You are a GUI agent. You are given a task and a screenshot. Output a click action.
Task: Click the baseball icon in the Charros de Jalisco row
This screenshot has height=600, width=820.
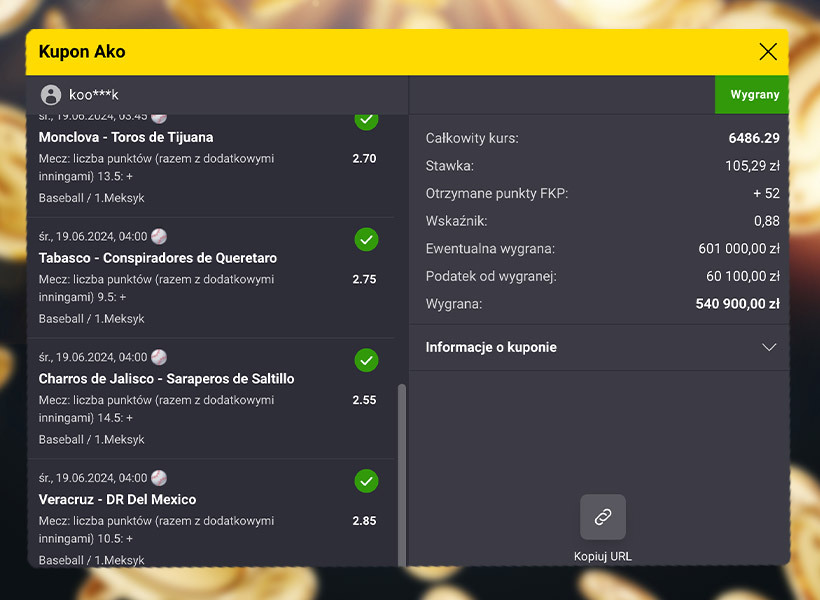tap(159, 357)
